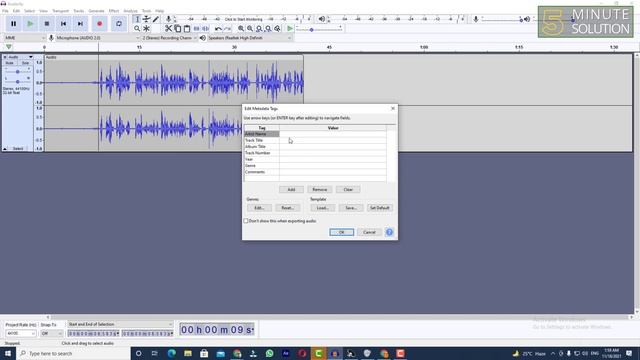Click the Copy icon in edit toolbar
Screen dimensions: 640x360
click(178, 29)
